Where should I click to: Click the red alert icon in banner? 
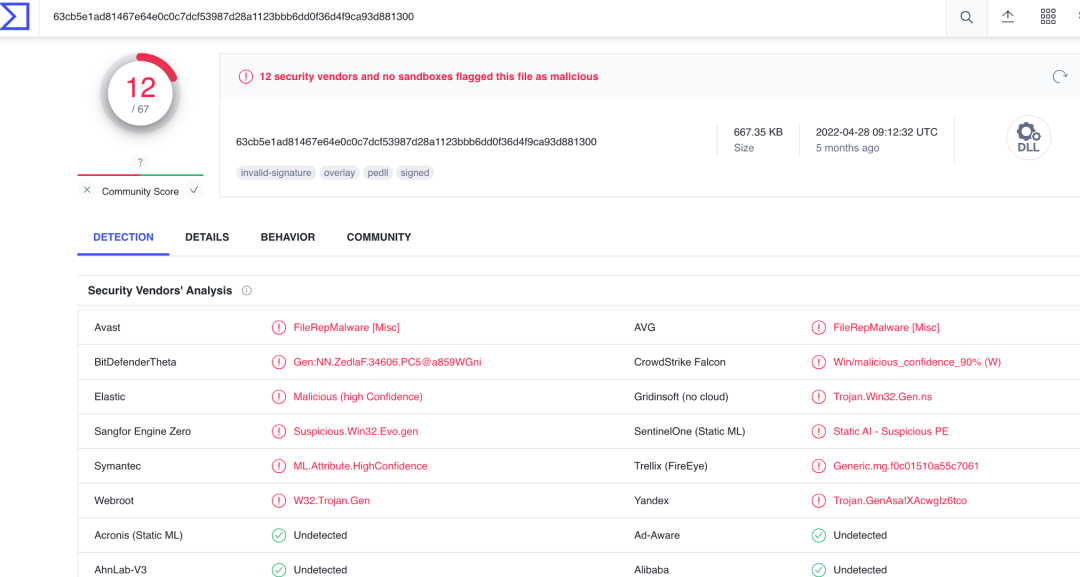click(x=246, y=76)
